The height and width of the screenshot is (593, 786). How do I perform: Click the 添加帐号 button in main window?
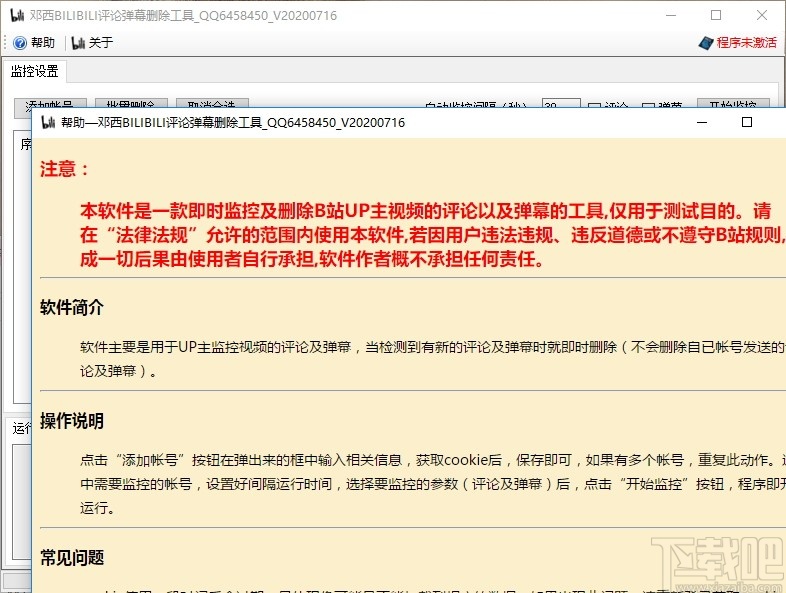50,103
